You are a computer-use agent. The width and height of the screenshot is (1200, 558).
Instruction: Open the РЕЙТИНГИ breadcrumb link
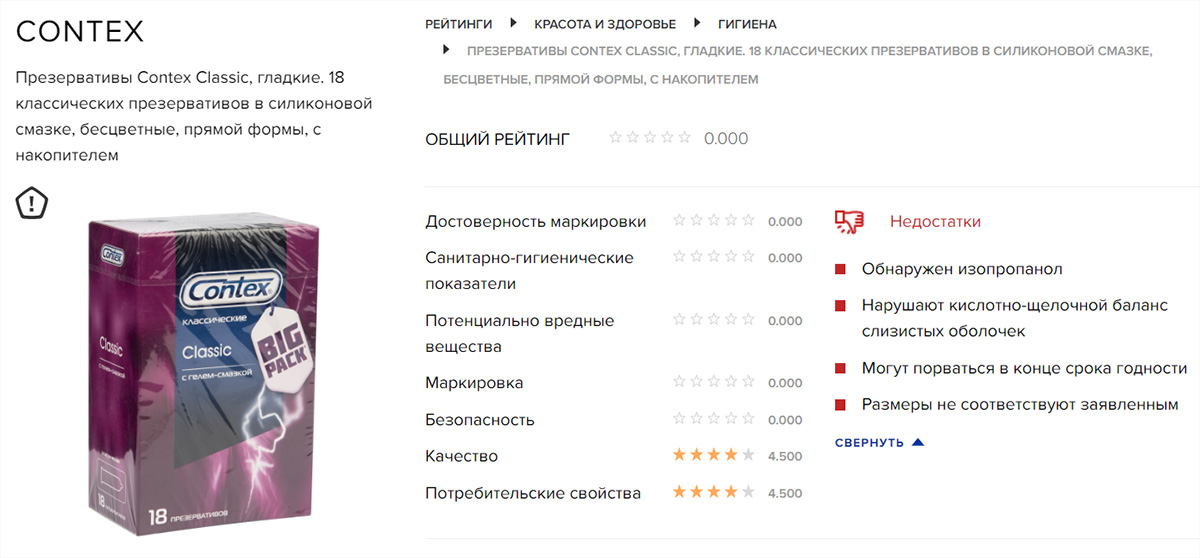pyautogui.click(x=458, y=24)
